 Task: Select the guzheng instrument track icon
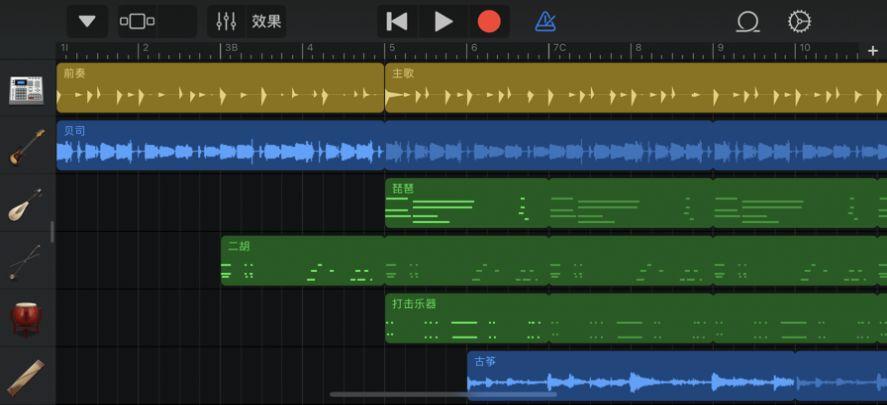point(27,376)
